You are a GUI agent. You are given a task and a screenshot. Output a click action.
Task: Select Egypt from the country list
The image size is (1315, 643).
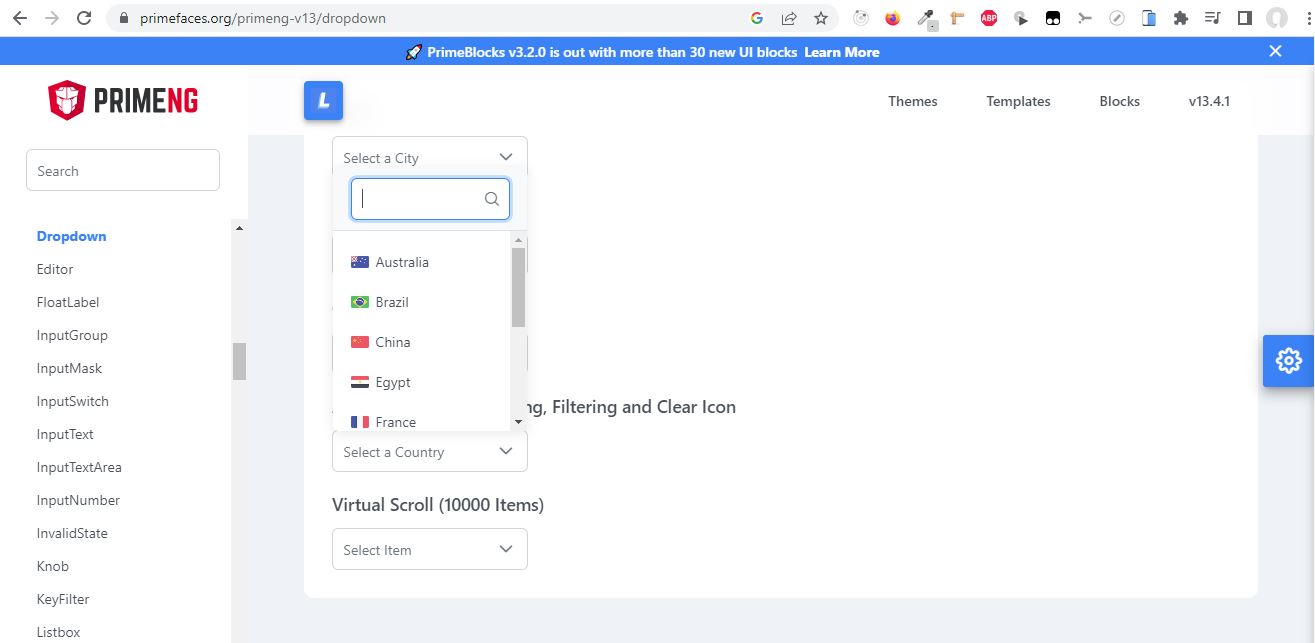point(392,382)
